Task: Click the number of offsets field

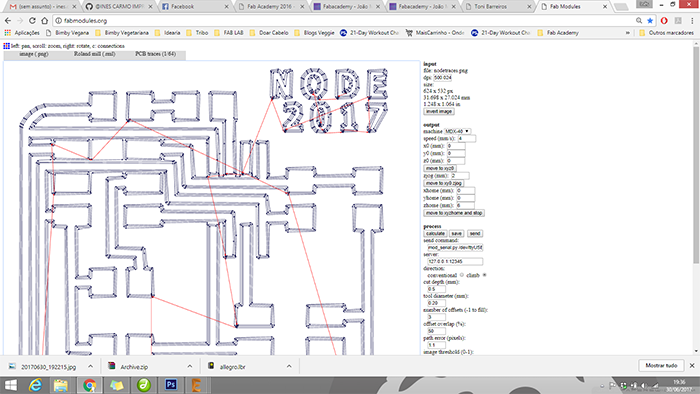Action: pos(436,317)
